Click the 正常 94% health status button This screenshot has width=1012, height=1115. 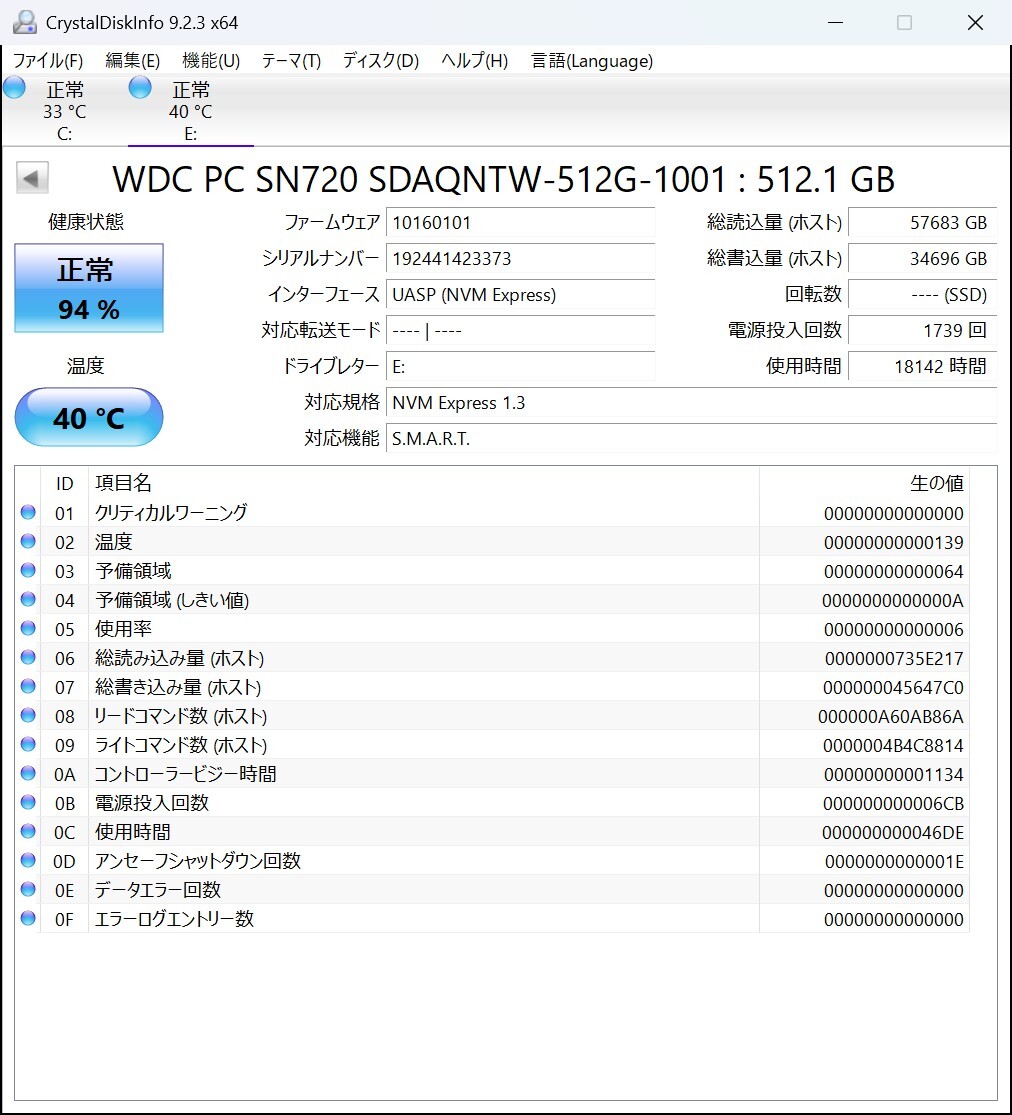point(89,288)
